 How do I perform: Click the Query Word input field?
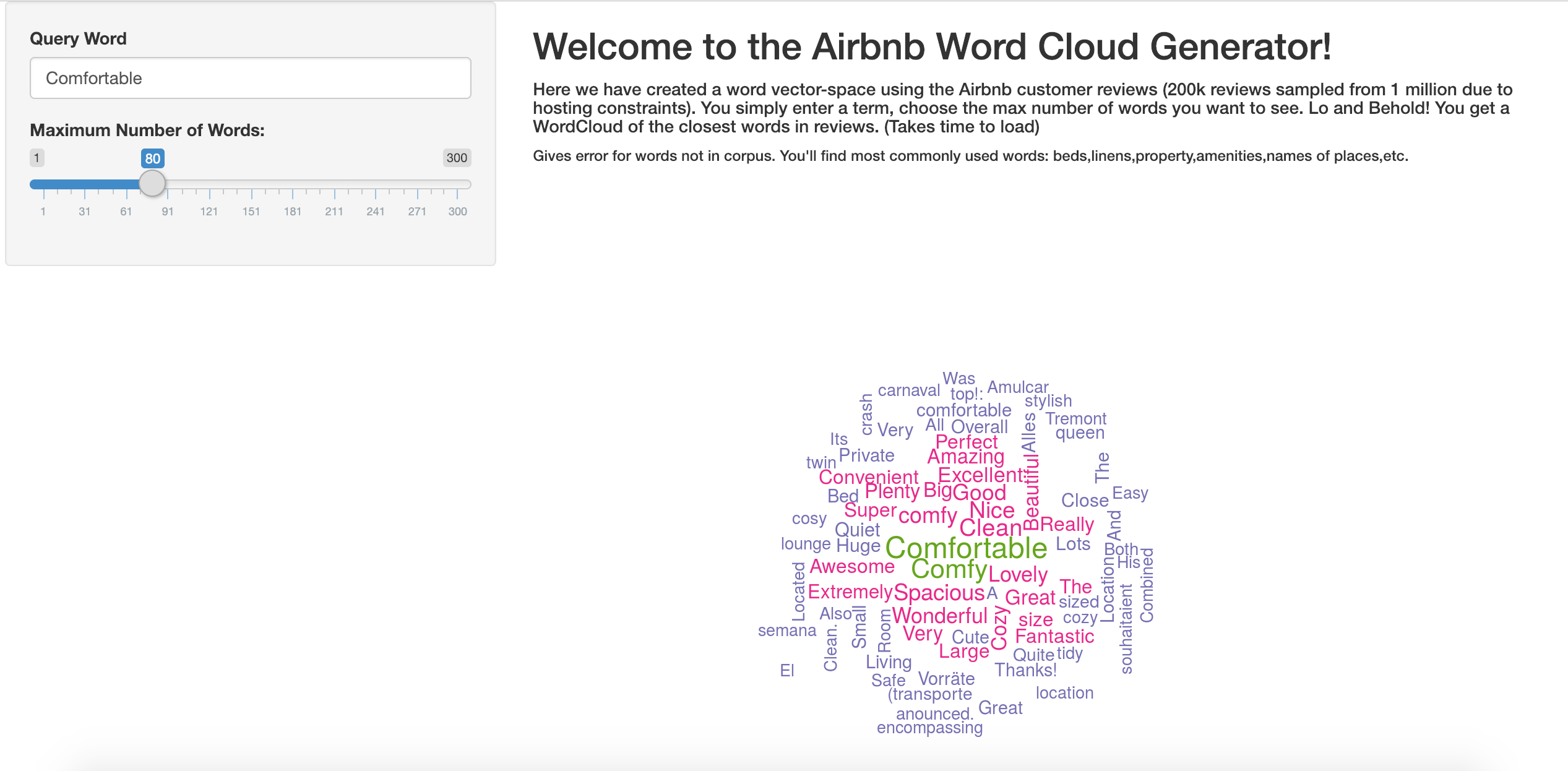[250, 79]
